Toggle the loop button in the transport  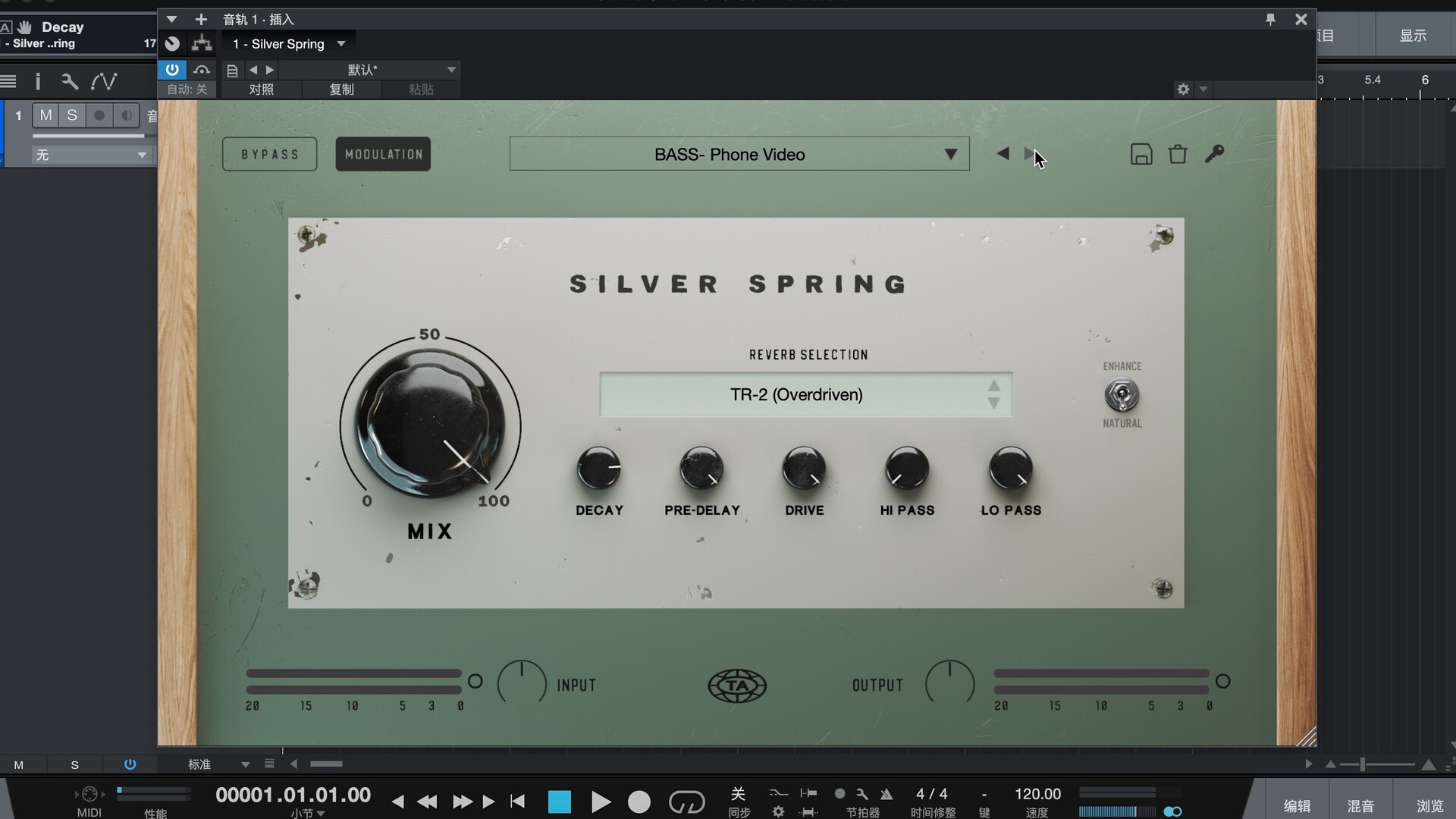[x=686, y=802]
